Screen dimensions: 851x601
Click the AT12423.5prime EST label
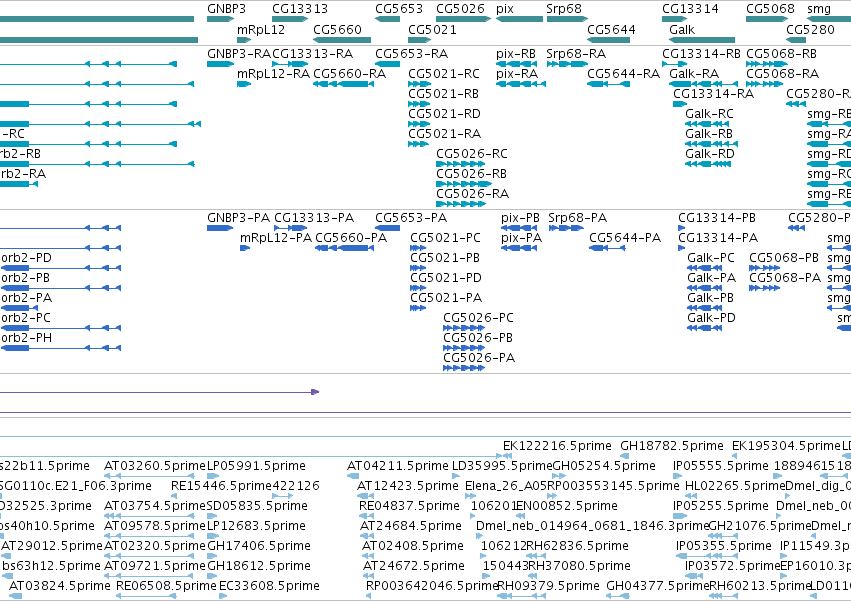408,486
